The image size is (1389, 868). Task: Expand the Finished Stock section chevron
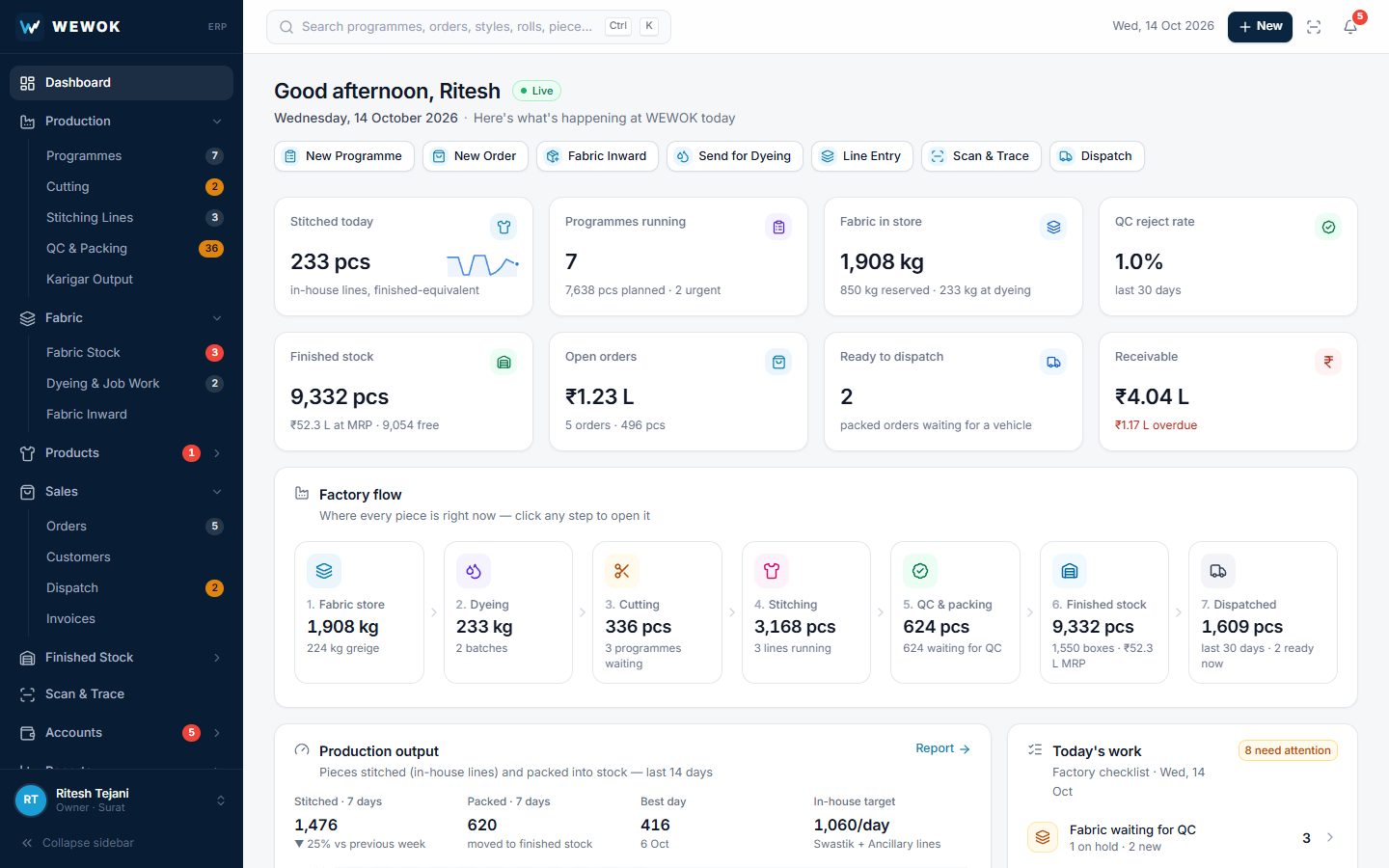[217, 658]
